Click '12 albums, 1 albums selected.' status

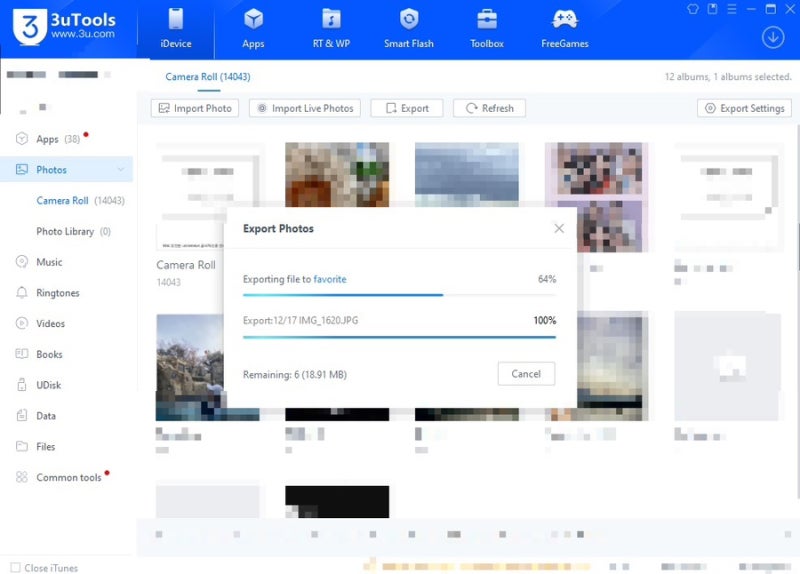[x=728, y=77]
